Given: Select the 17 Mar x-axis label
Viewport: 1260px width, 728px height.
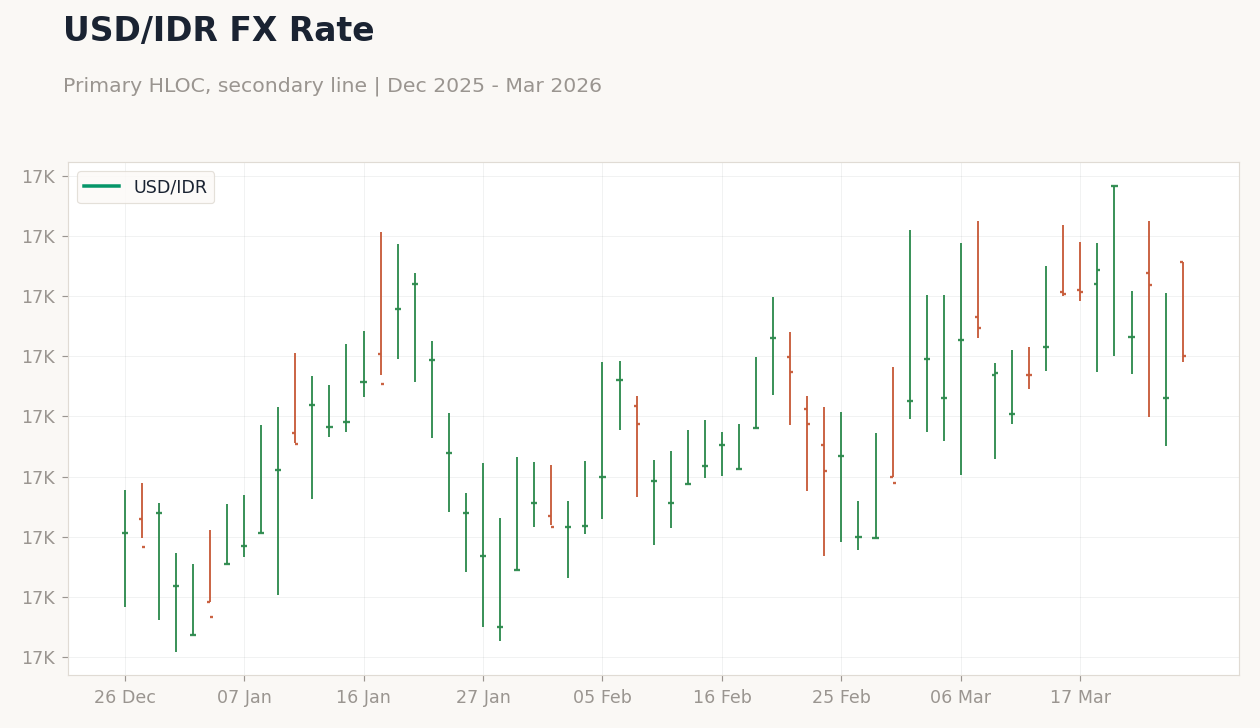Looking at the screenshot, I should [x=1080, y=697].
